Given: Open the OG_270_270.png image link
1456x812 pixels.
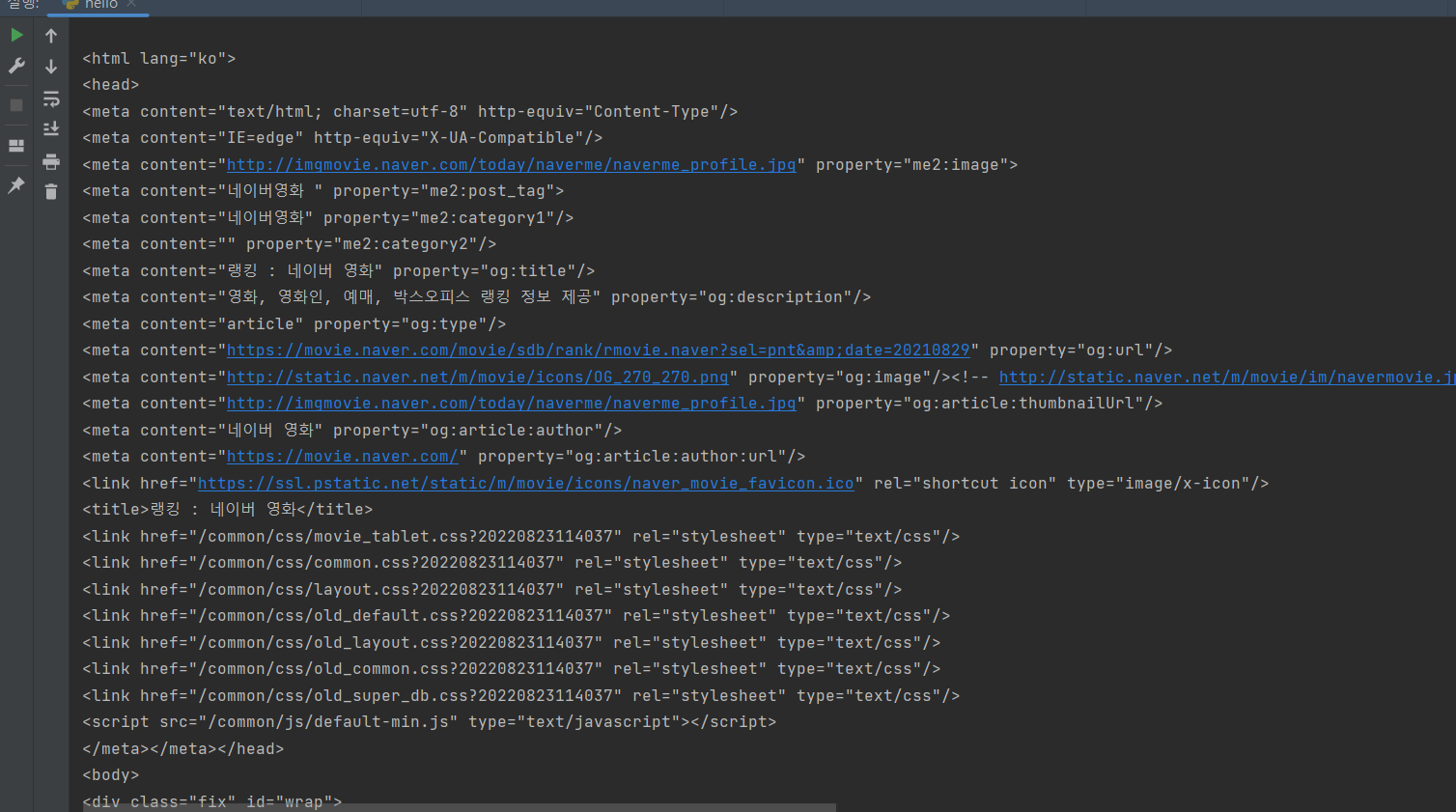Looking at the screenshot, I should (x=477, y=378).
